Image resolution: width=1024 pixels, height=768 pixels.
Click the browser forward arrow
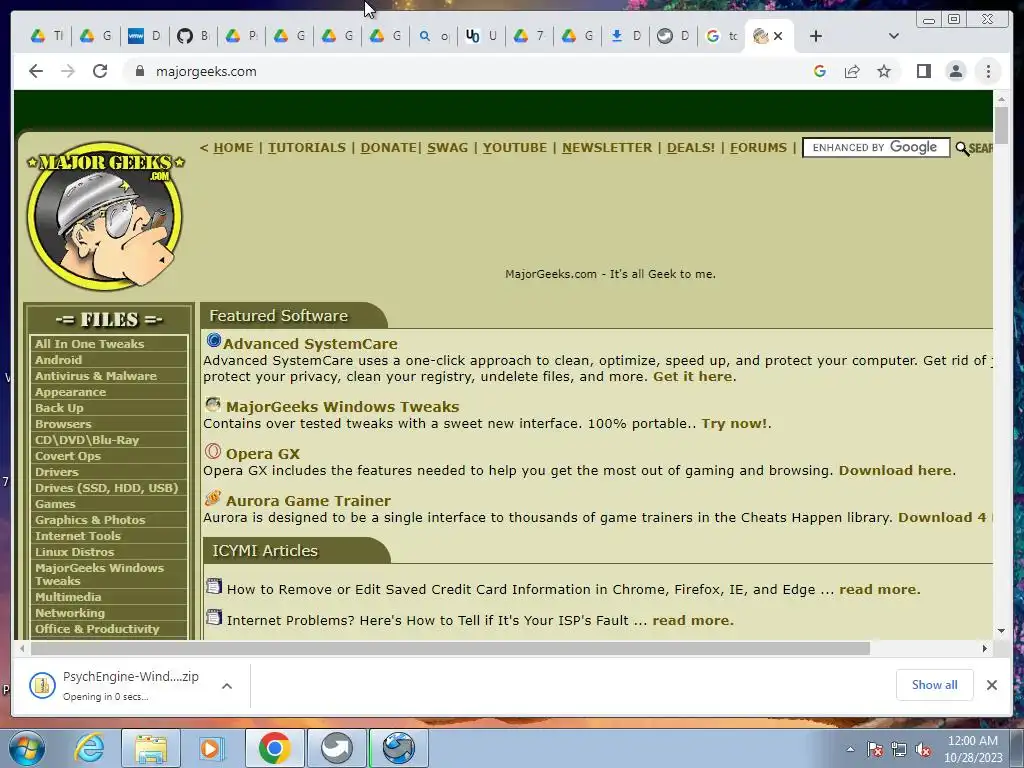[68, 71]
